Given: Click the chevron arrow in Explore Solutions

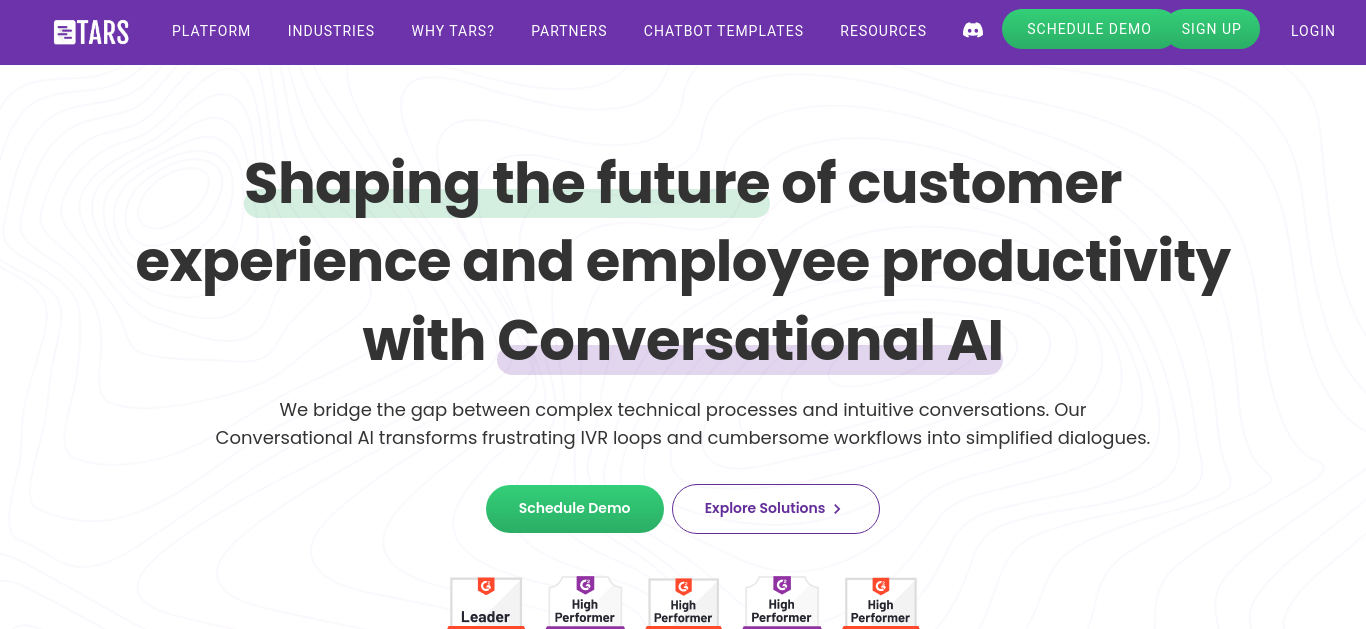Looking at the screenshot, I should (x=837, y=509).
